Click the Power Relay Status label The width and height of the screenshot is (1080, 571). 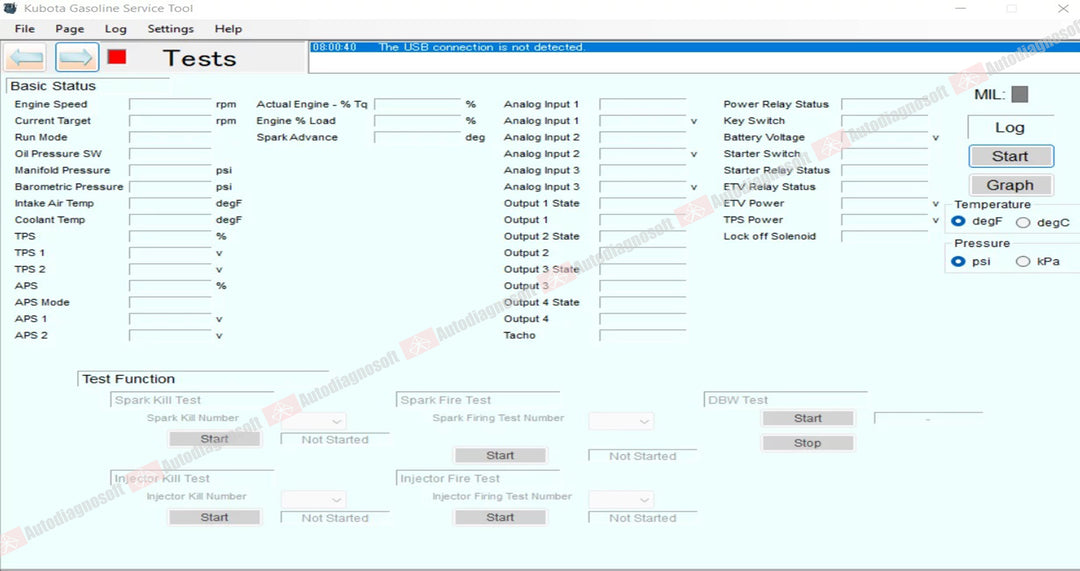pos(776,104)
